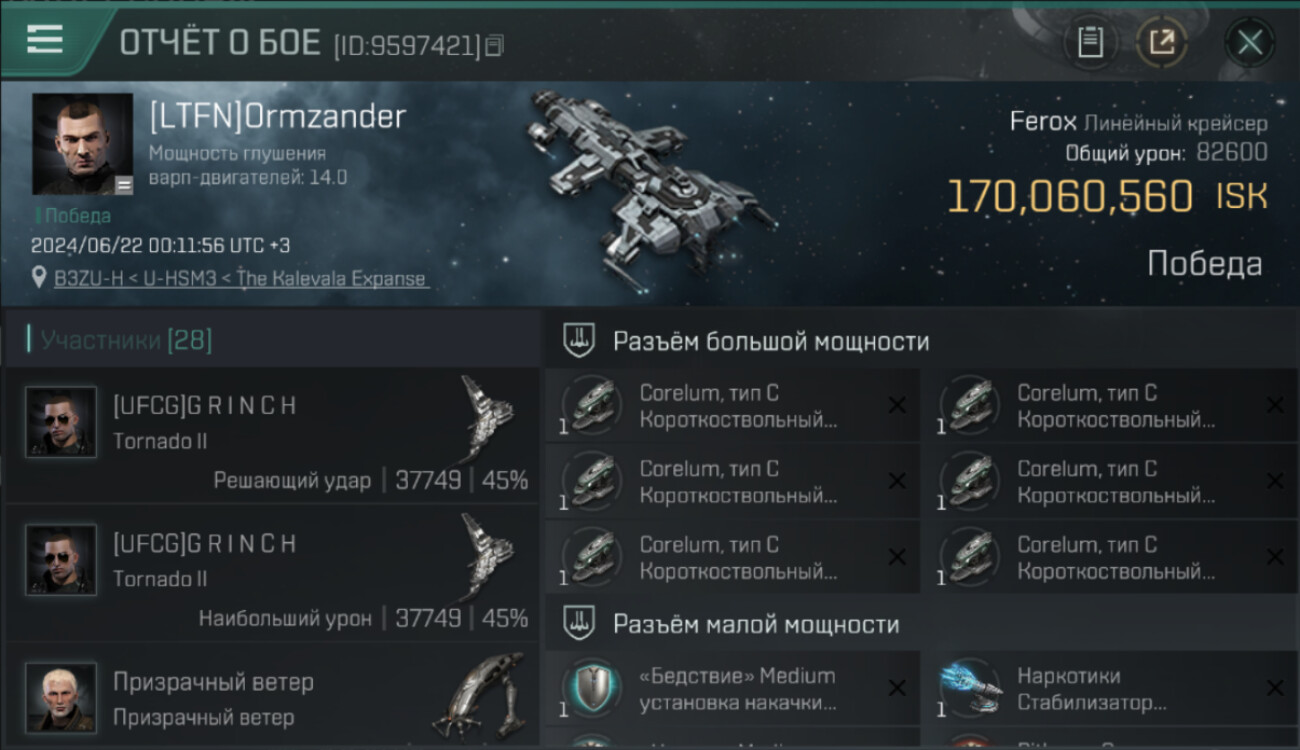This screenshot has width=1300, height=750.
Task: Select the first Corelum type C railgun module
Action: (x=733, y=406)
